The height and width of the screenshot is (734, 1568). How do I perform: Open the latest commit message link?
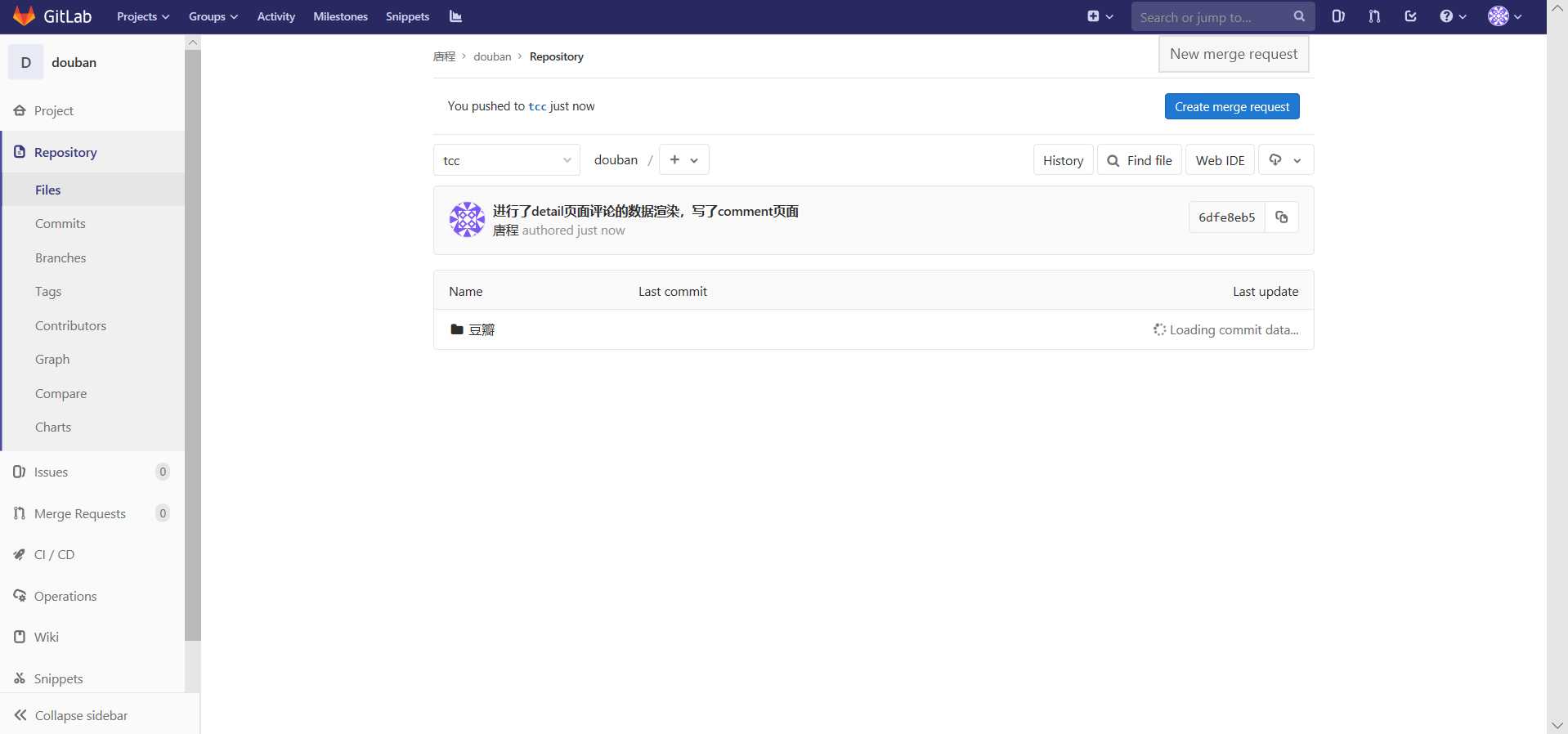pos(646,211)
